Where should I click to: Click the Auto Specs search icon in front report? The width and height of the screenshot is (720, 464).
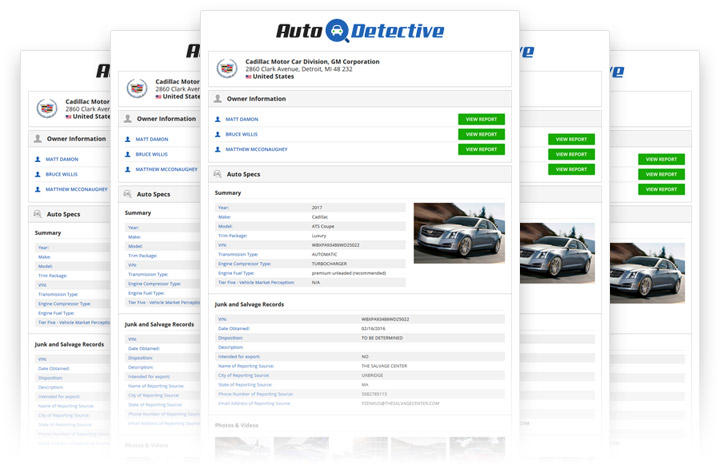pyautogui.click(x=218, y=174)
